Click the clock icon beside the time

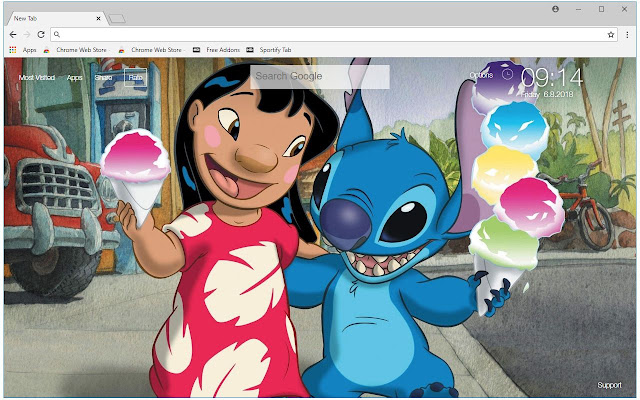click(x=507, y=74)
